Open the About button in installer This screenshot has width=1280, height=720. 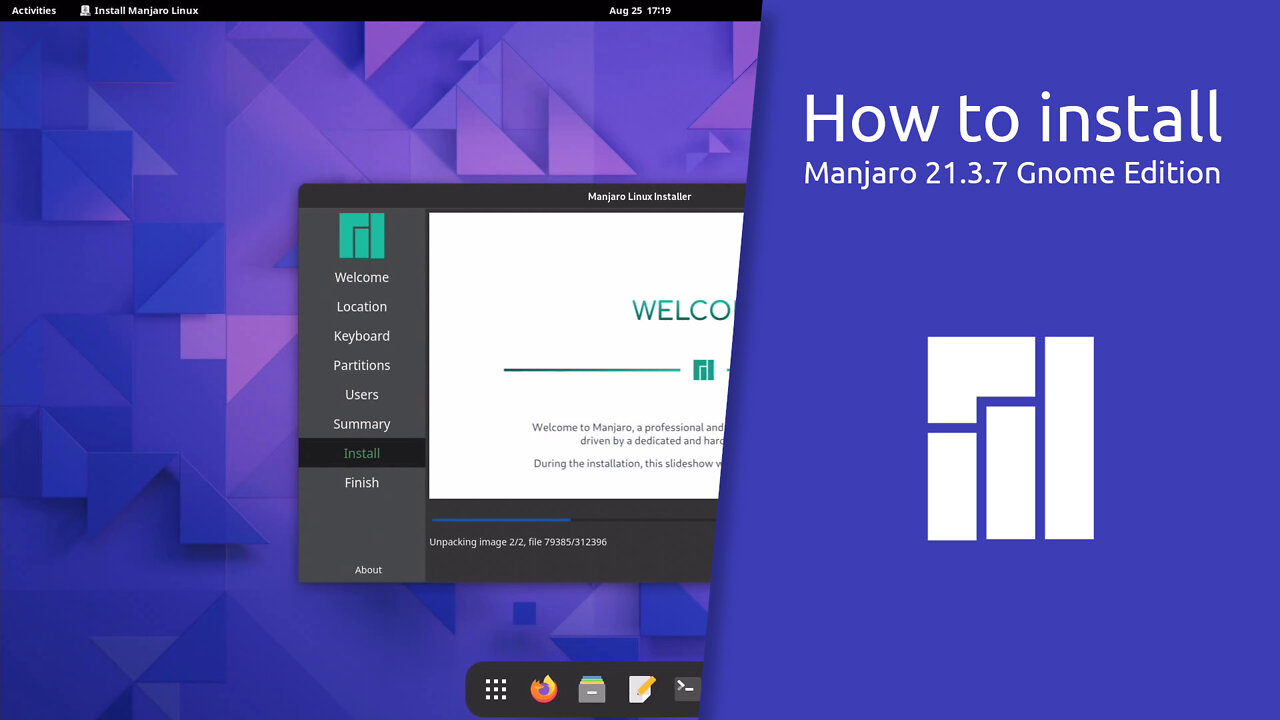click(368, 570)
